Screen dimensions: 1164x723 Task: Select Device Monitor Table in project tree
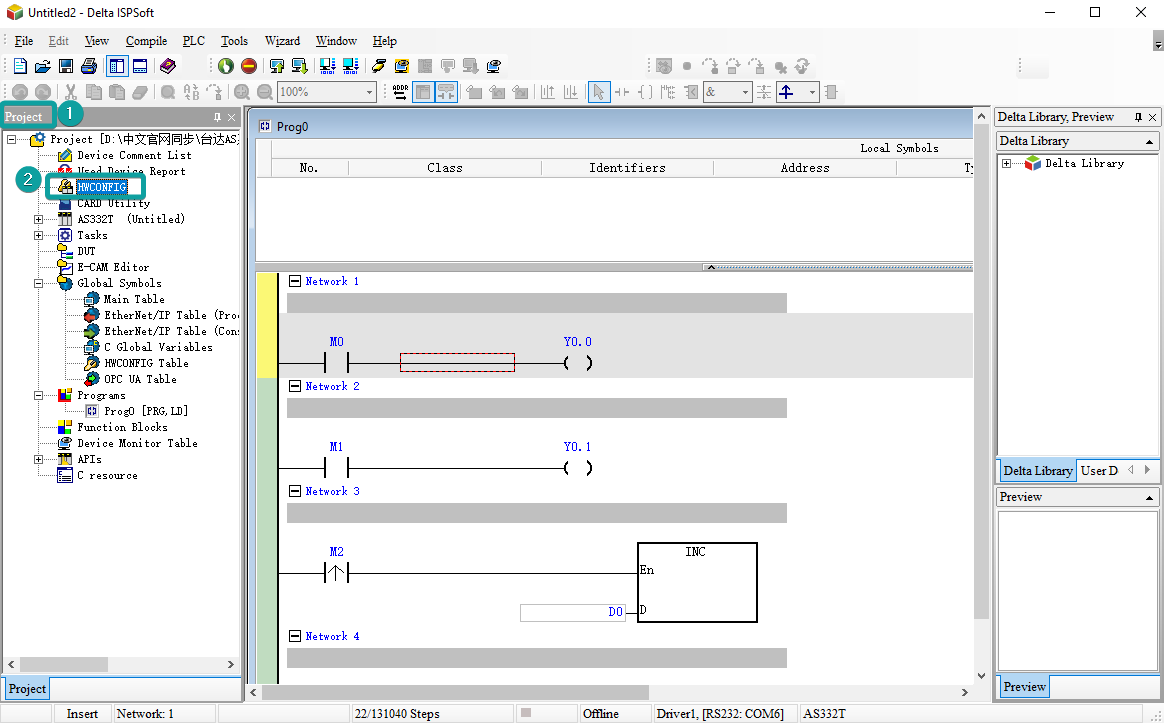point(137,443)
